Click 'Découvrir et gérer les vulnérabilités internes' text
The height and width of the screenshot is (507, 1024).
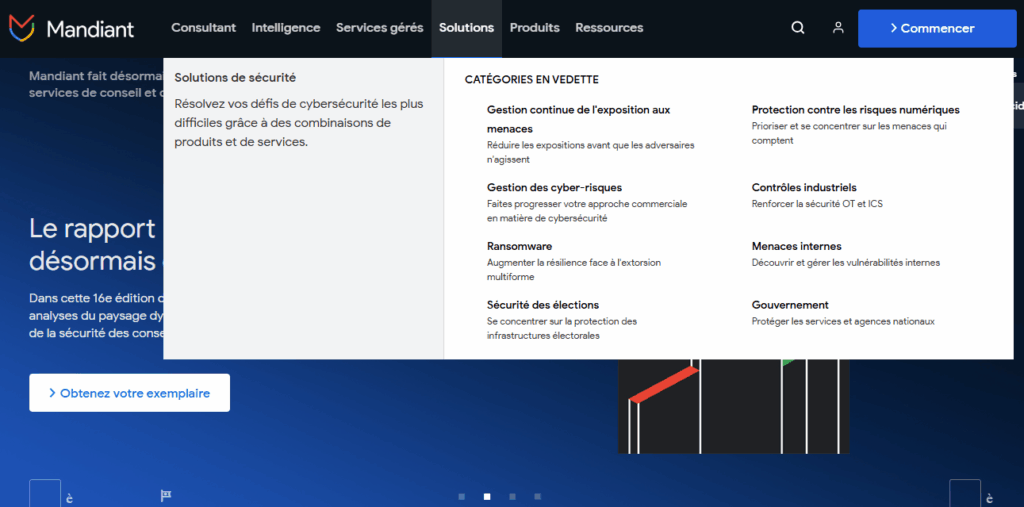point(846,263)
